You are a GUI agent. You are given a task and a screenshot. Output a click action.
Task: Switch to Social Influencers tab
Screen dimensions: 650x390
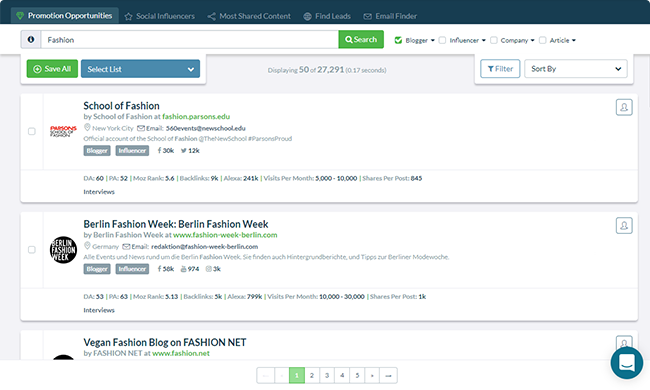160,16
